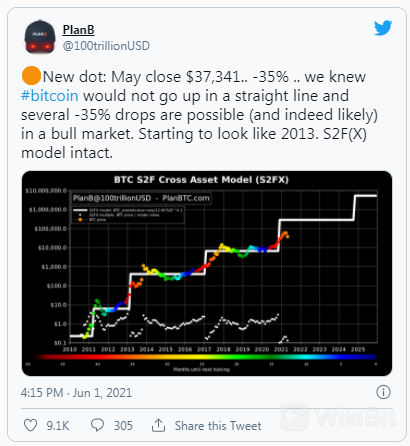410x446 pixels.
Task: Follow the #bitcoin hashtag link
Action: [x=50, y=96]
